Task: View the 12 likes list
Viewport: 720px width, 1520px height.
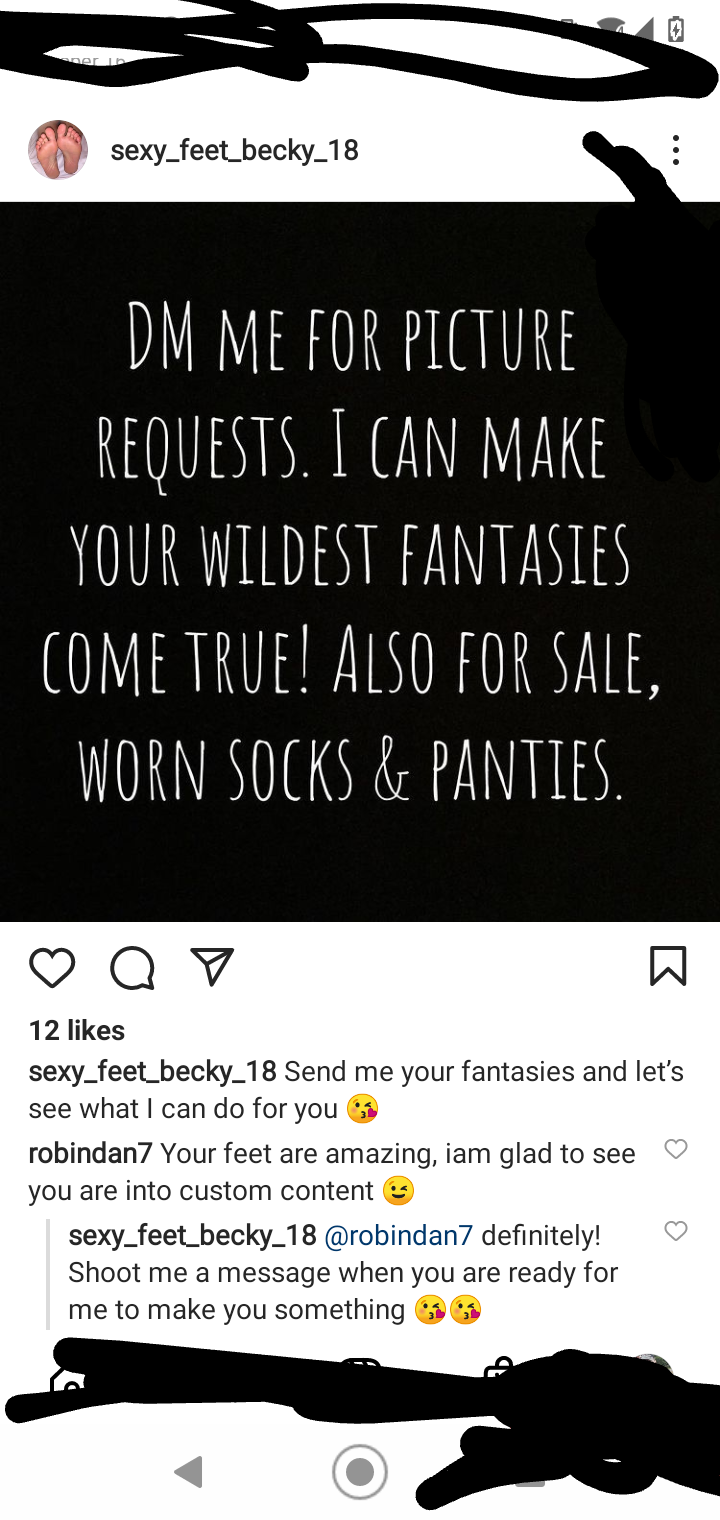Action: [77, 1030]
